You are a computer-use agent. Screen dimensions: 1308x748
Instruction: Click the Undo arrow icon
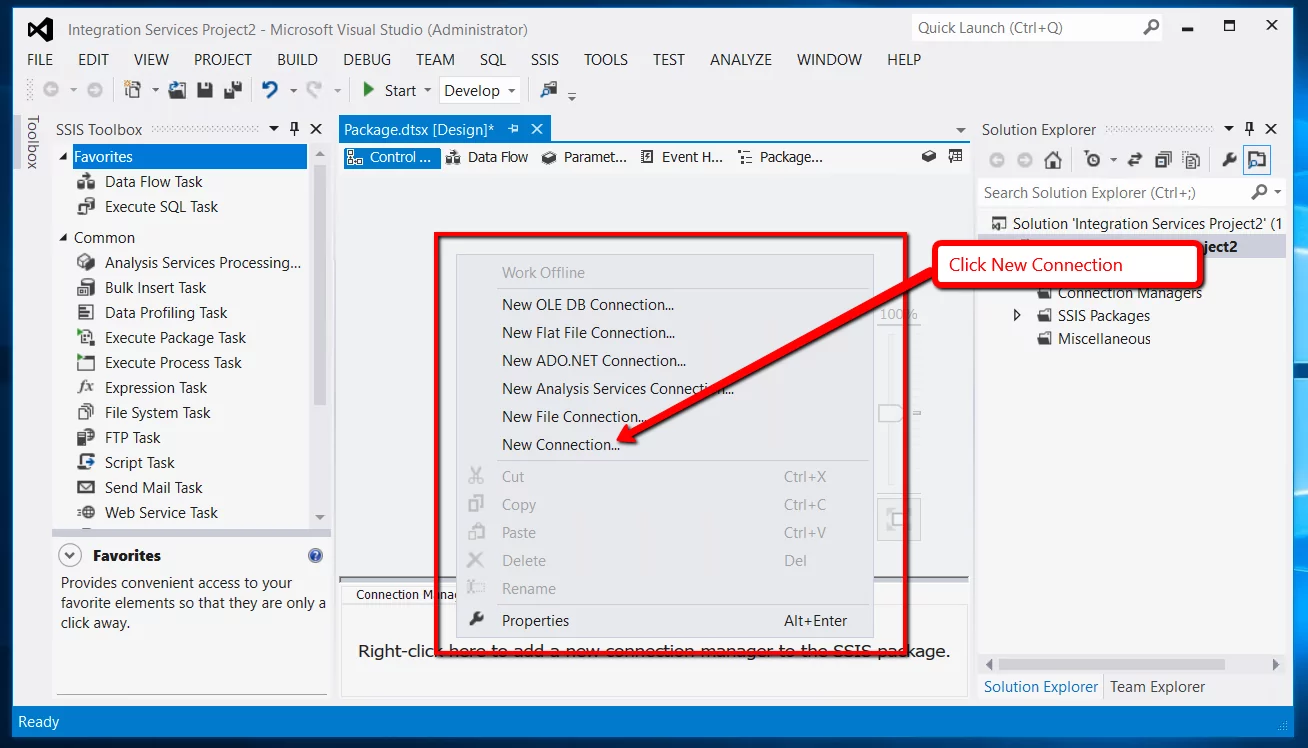(x=270, y=90)
